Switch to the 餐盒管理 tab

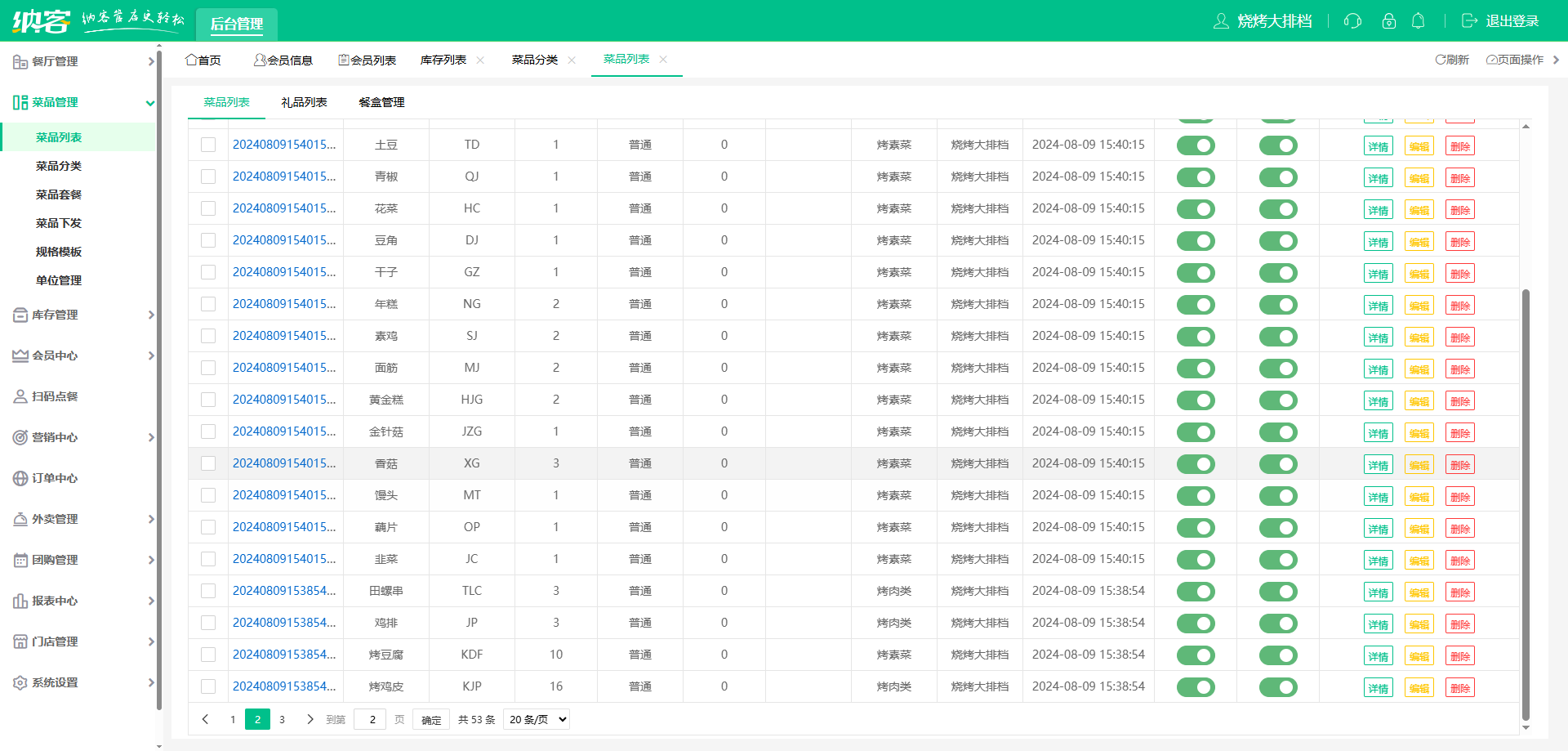(381, 102)
